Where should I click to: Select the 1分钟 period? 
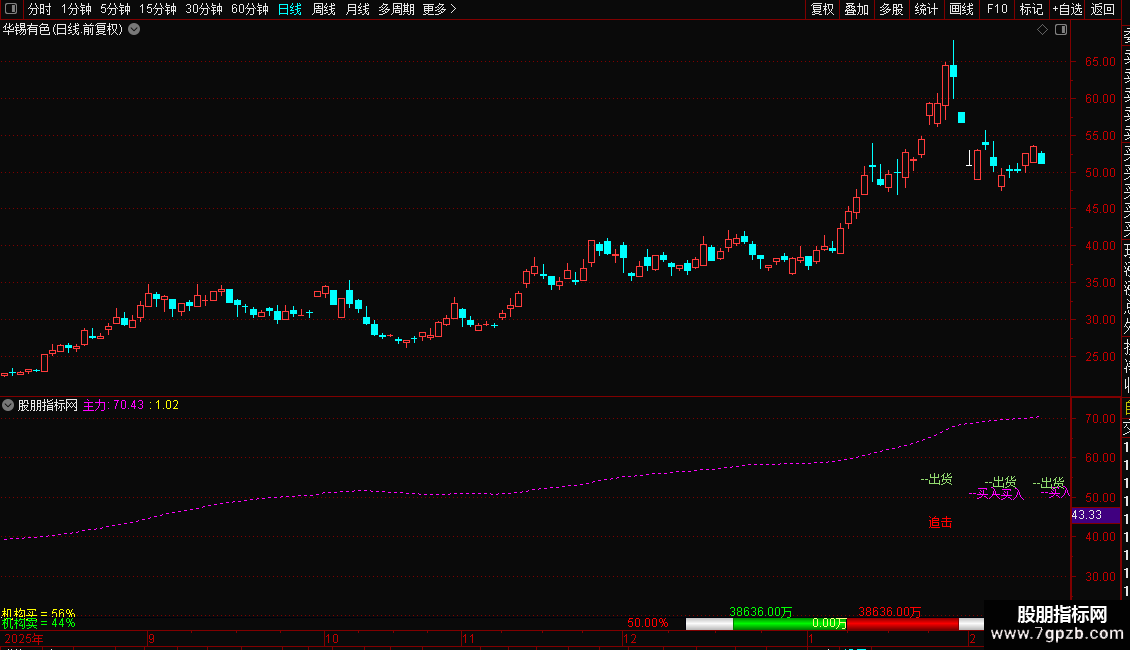tap(76, 9)
